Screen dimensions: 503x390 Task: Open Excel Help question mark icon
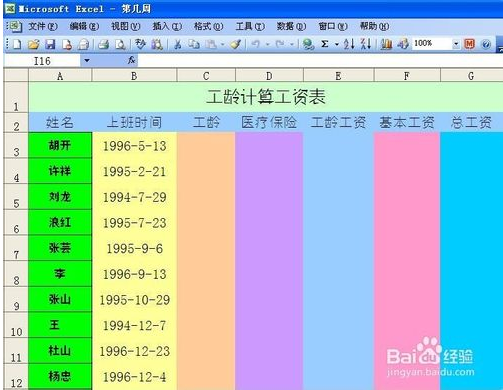click(x=486, y=44)
